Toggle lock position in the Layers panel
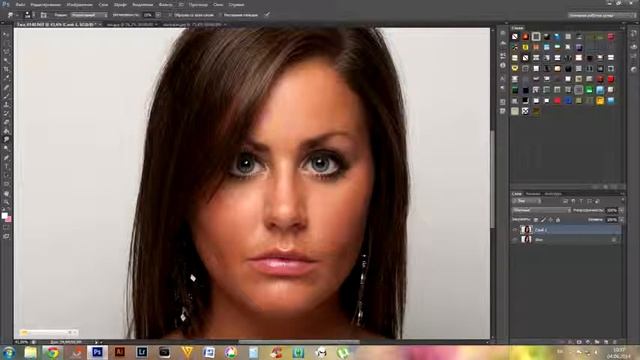The height and width of the screenshot is (360, 640). pyautogui.click(x=551, y=220)
